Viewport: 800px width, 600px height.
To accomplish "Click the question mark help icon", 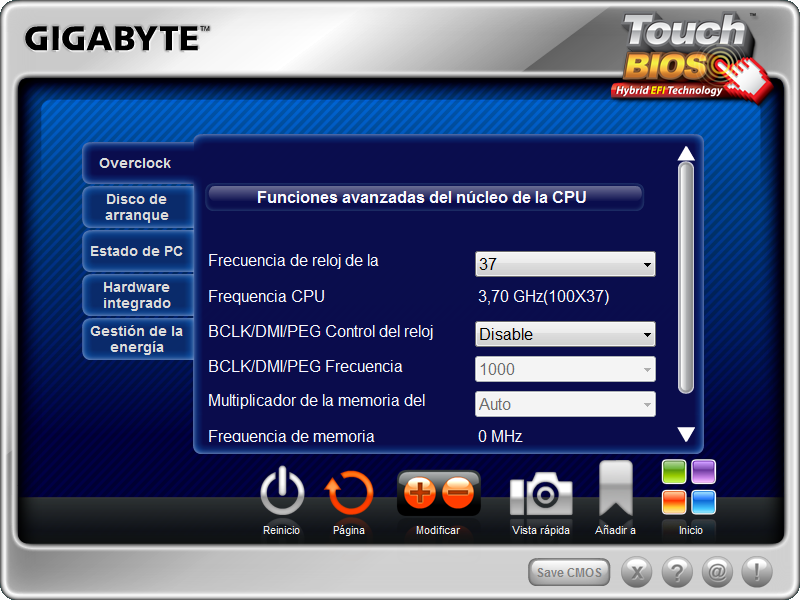I will [677, 572].
